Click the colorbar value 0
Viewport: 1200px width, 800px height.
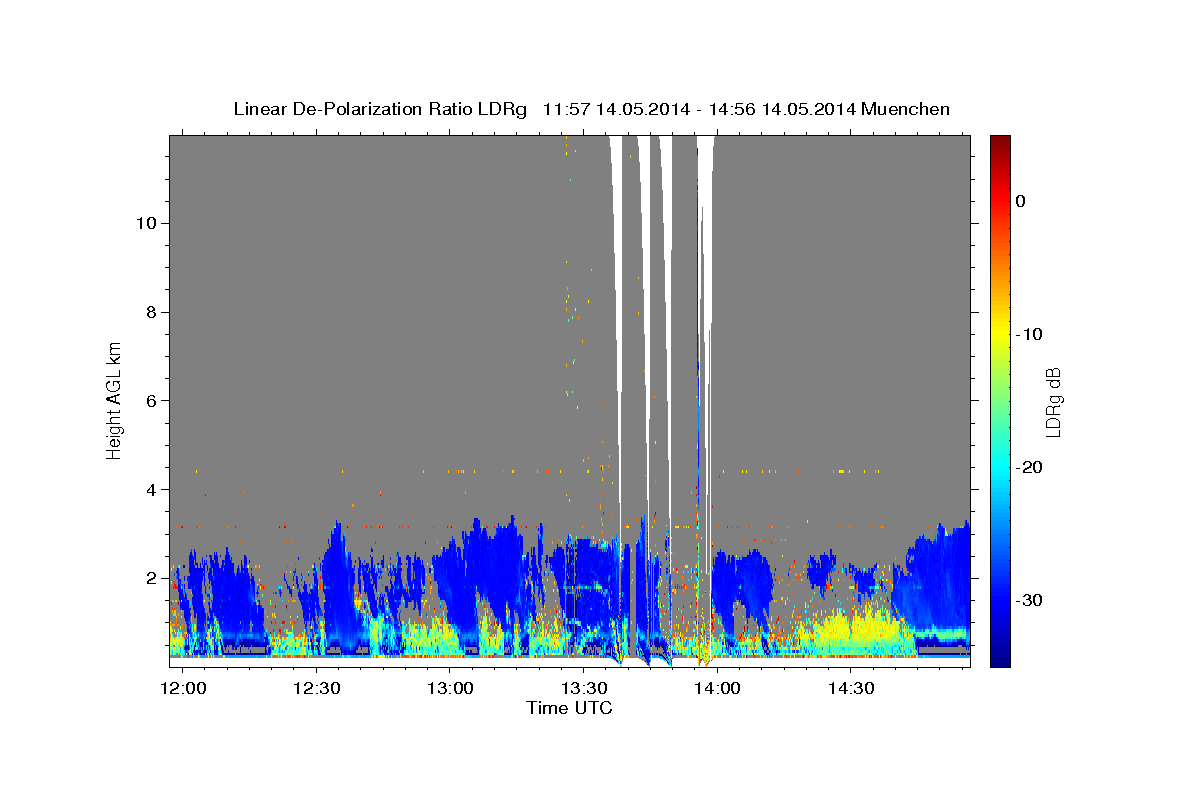(x=1021, y=201)
